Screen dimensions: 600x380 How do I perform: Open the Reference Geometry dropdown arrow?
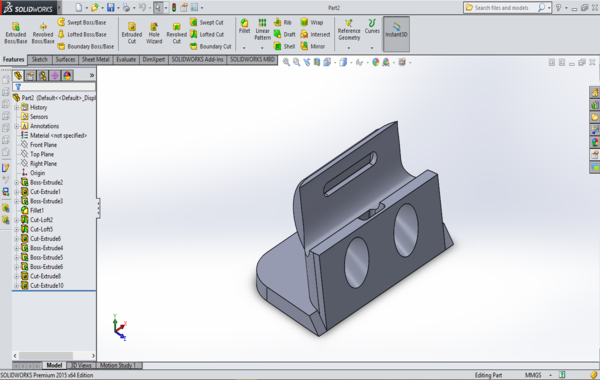click(x=349, y=48)
